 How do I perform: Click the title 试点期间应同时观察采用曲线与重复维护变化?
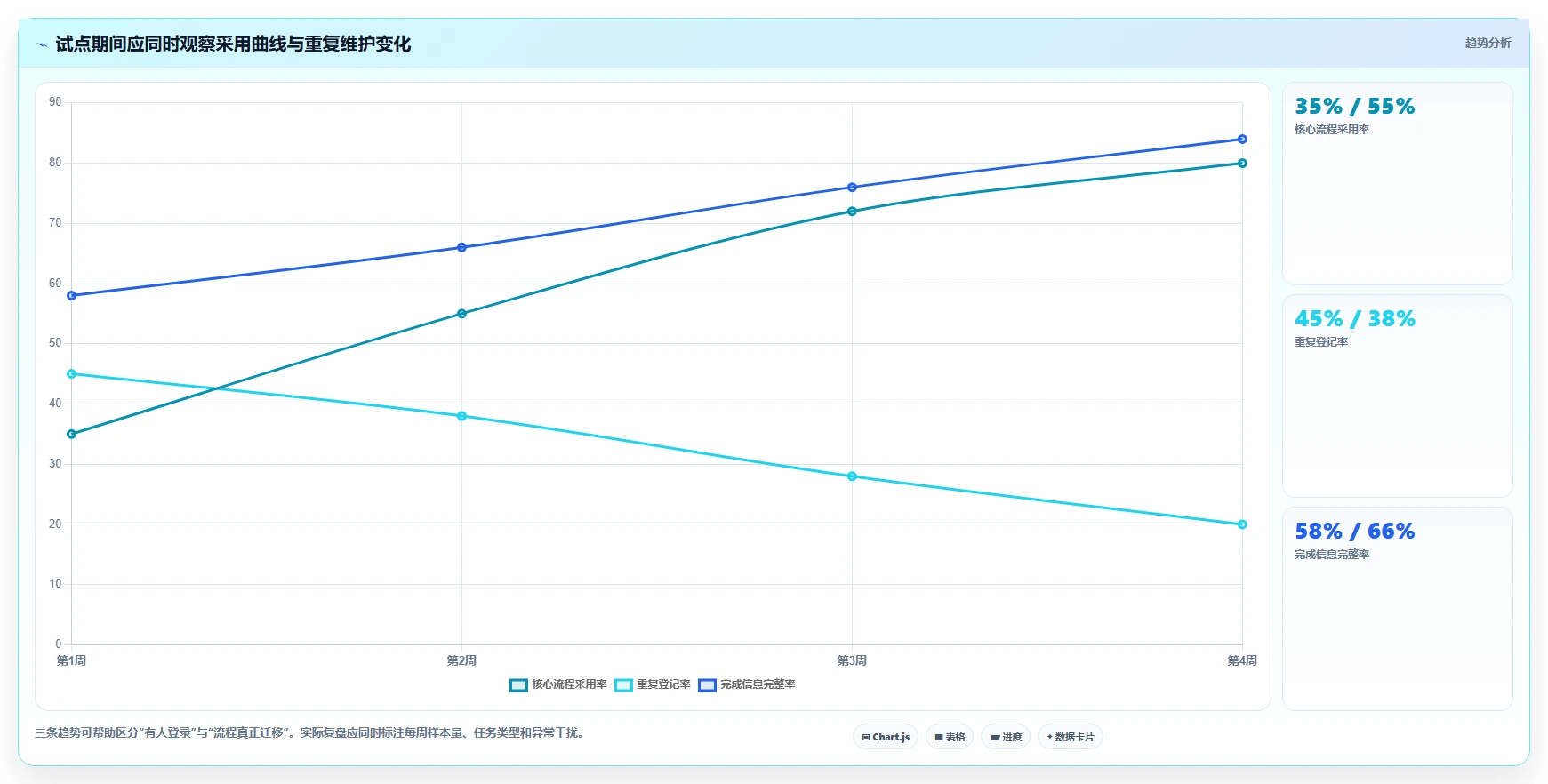(233, 44)
